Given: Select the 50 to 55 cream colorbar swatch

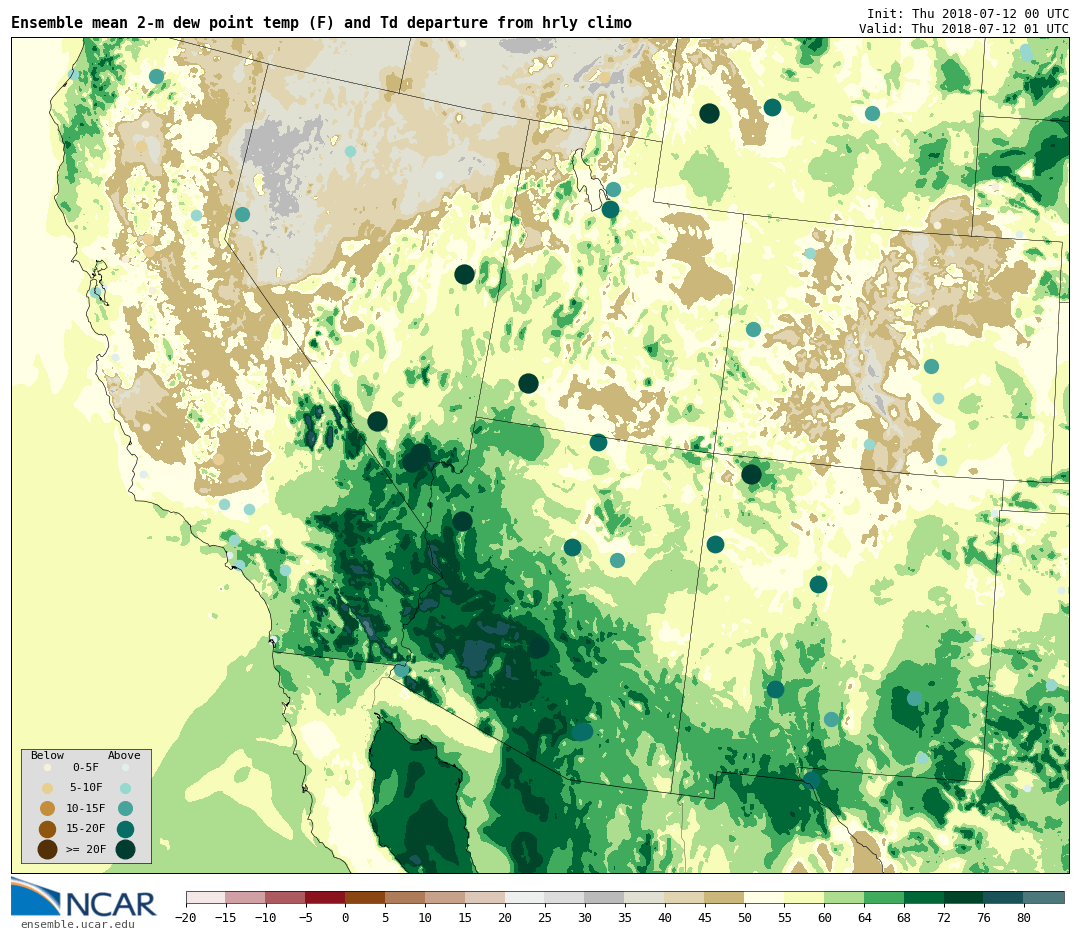Looking at the screenshot, I should 765,897.
